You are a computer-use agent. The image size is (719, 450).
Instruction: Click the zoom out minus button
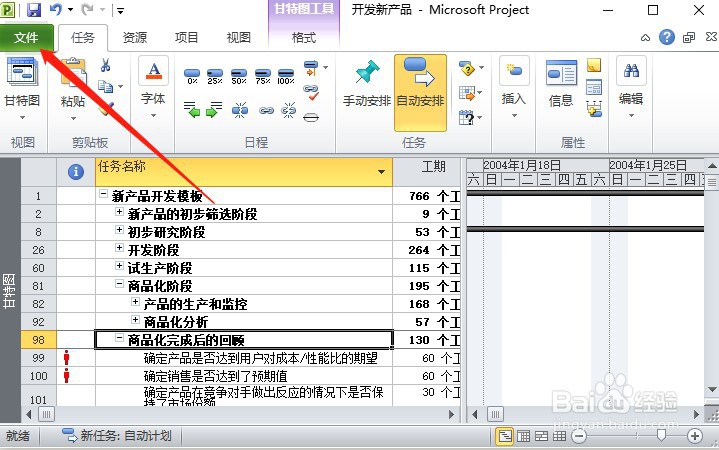click(579, 436)
